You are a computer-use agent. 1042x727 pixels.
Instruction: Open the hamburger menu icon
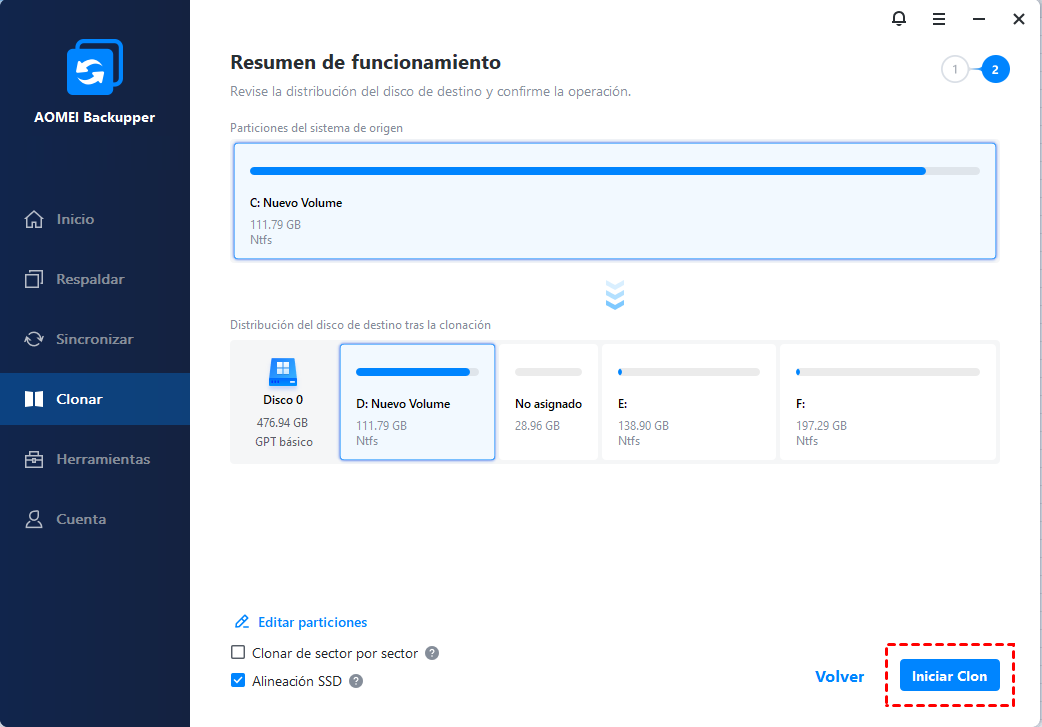[x=938, y=19]
